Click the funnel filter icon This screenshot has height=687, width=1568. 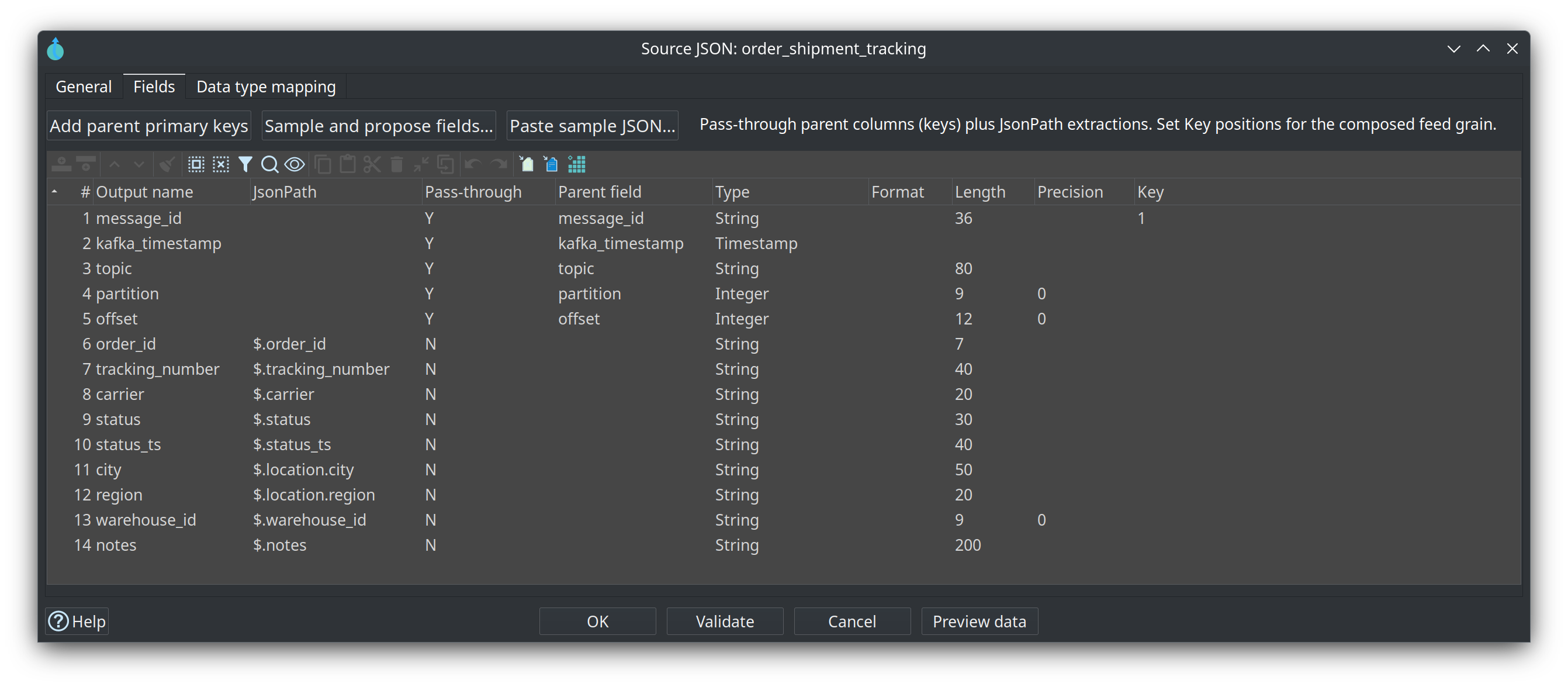245,164
